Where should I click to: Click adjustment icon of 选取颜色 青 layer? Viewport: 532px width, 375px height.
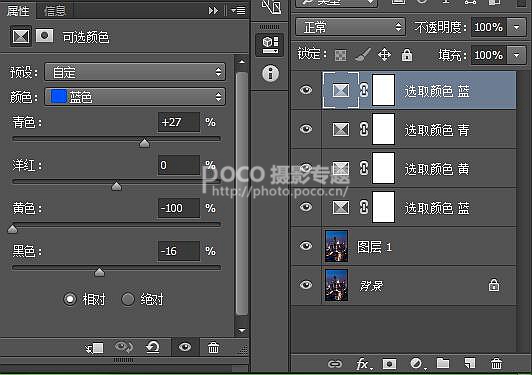(x=341, y=130)
